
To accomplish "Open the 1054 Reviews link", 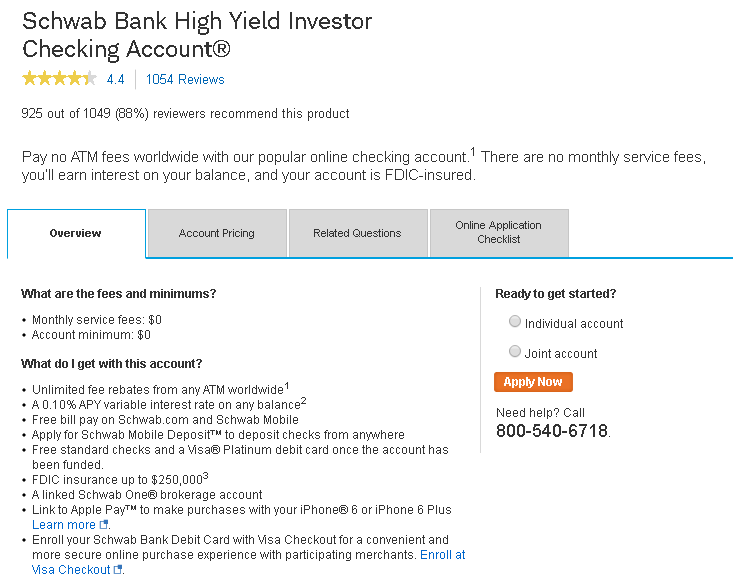I will click(x=185, y=80).
